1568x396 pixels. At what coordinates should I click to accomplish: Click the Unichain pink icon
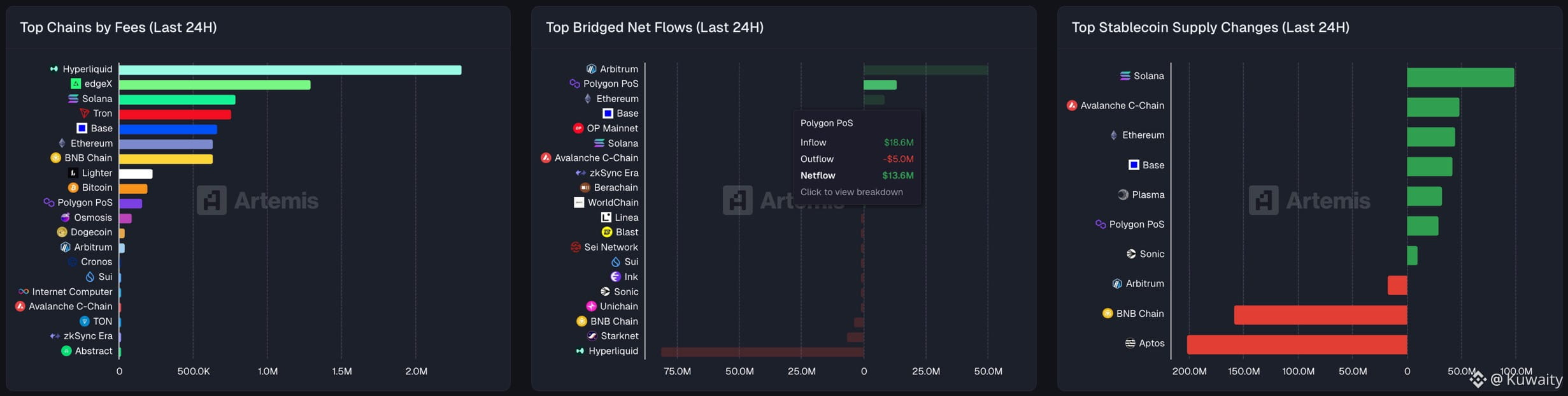[x=591, y=307]
